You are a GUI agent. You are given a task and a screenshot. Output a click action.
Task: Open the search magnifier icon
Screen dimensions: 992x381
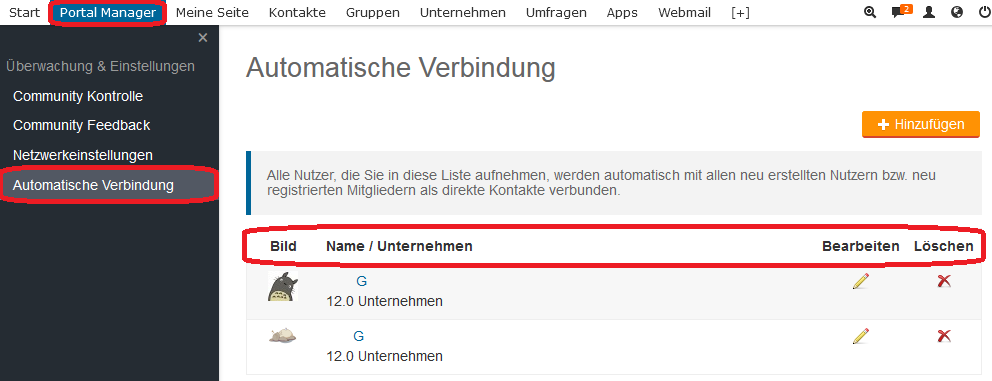870,12
